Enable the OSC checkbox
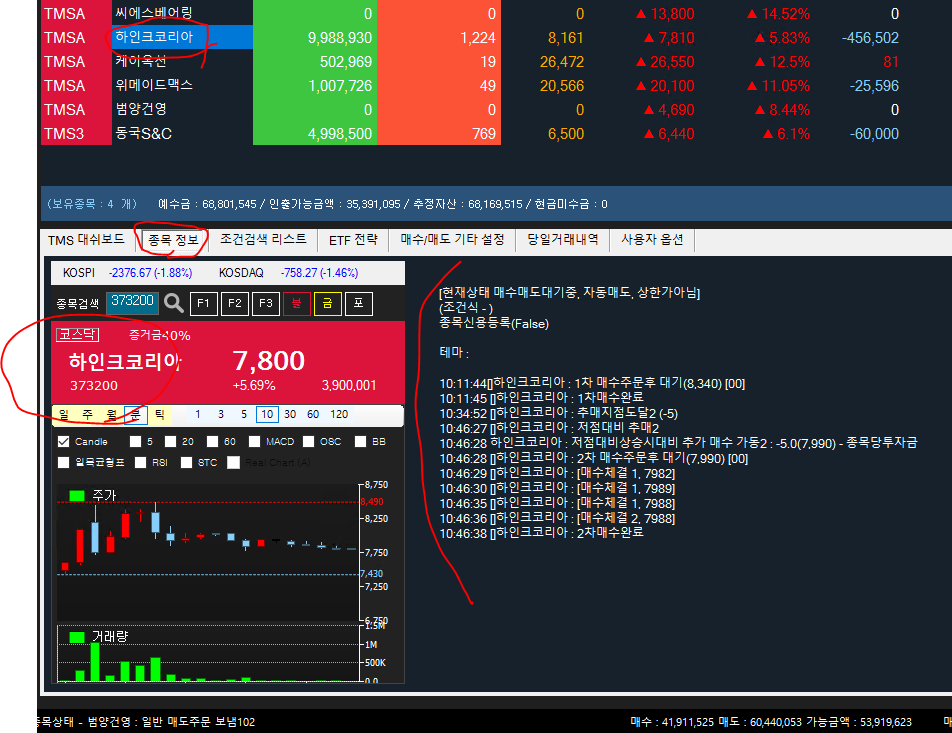This screenshot has width=952, height=733. [x=308, y=442]
